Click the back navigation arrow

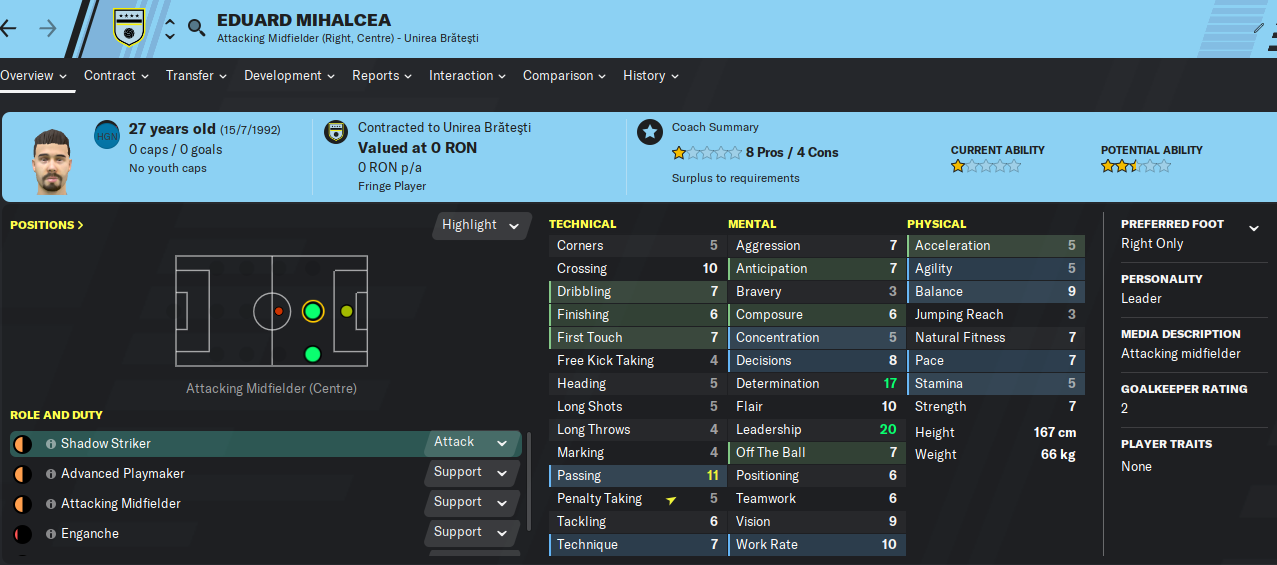tap(8, 27)
